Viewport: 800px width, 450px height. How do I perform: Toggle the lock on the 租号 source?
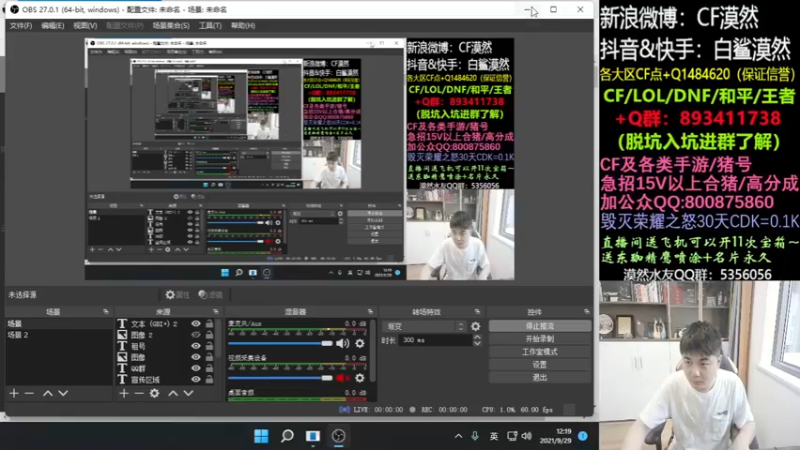click(209, 346)
